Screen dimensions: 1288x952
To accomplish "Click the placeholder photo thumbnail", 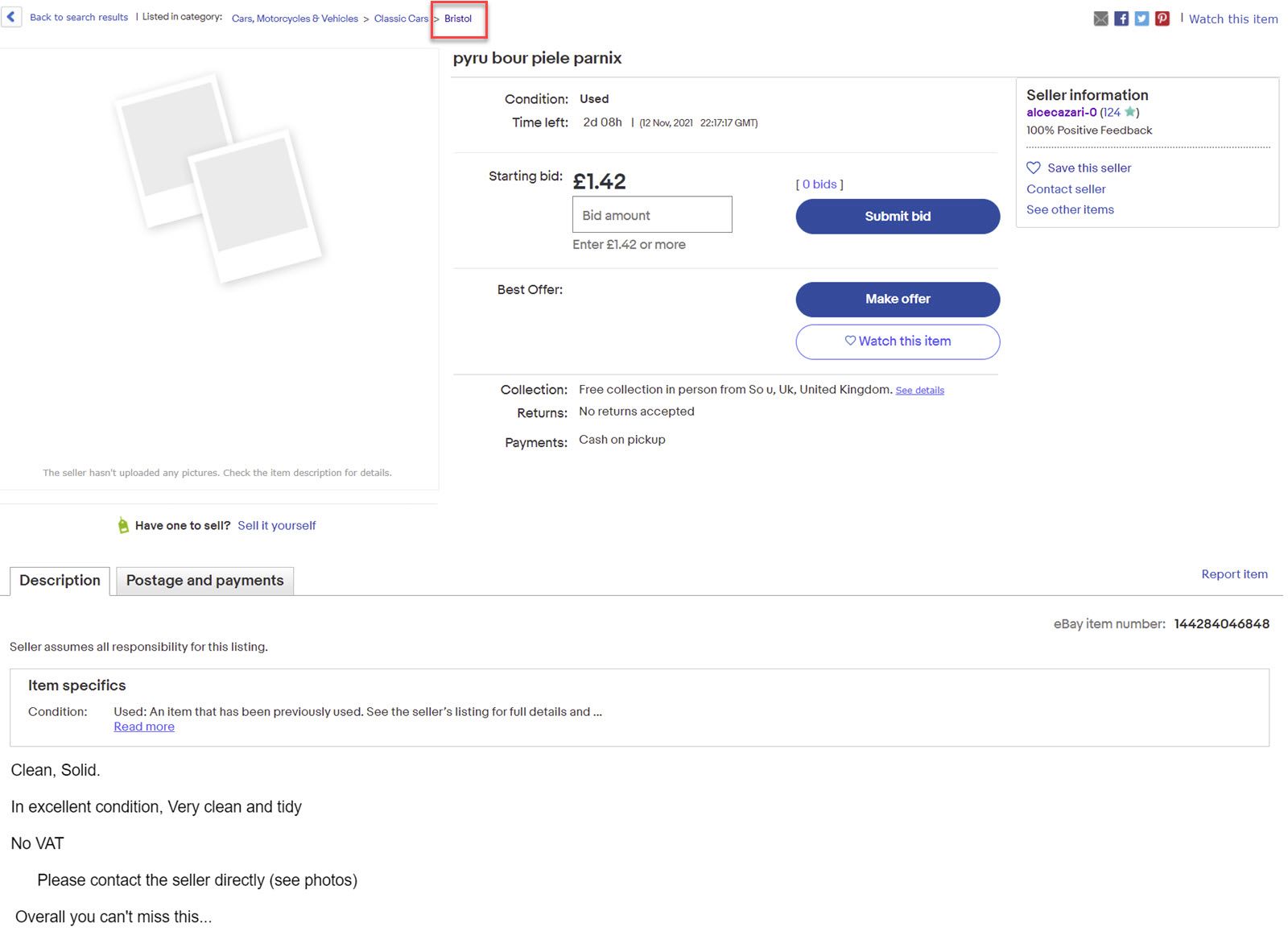I will coord(219,179).
